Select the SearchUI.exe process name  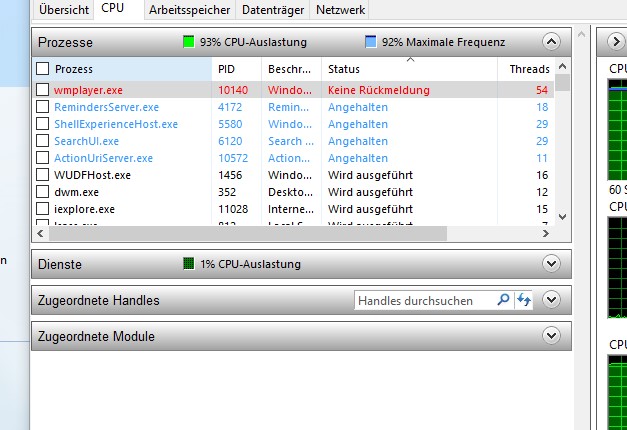(86, 141)
